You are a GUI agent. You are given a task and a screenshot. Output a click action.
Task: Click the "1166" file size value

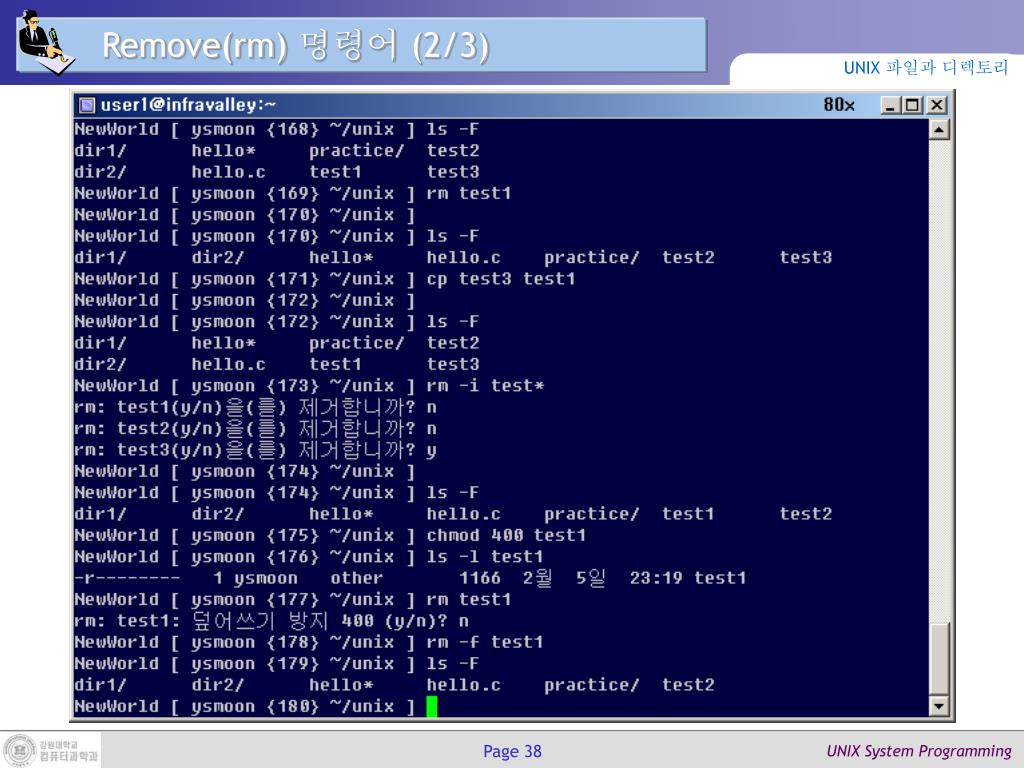(x=480, y=579)
